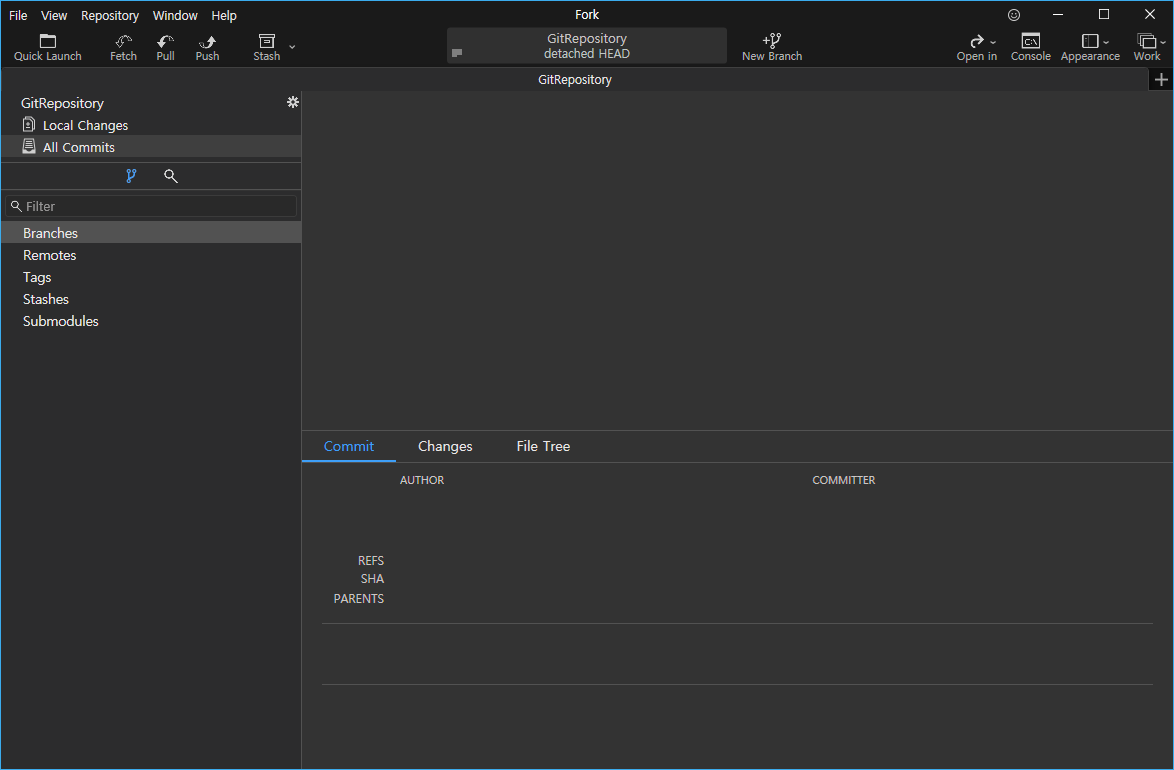Launch the Console
The width and height of the screenshot is (1174, 770).
[1031, 47]
